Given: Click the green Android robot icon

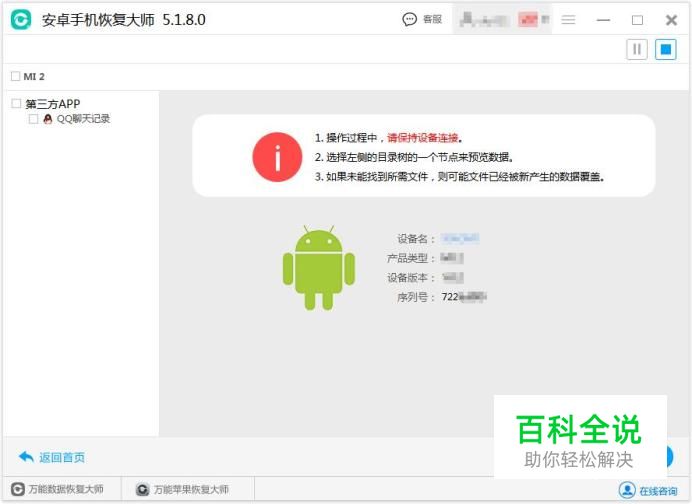Looking at the screenshot, I should click(319, 267).
